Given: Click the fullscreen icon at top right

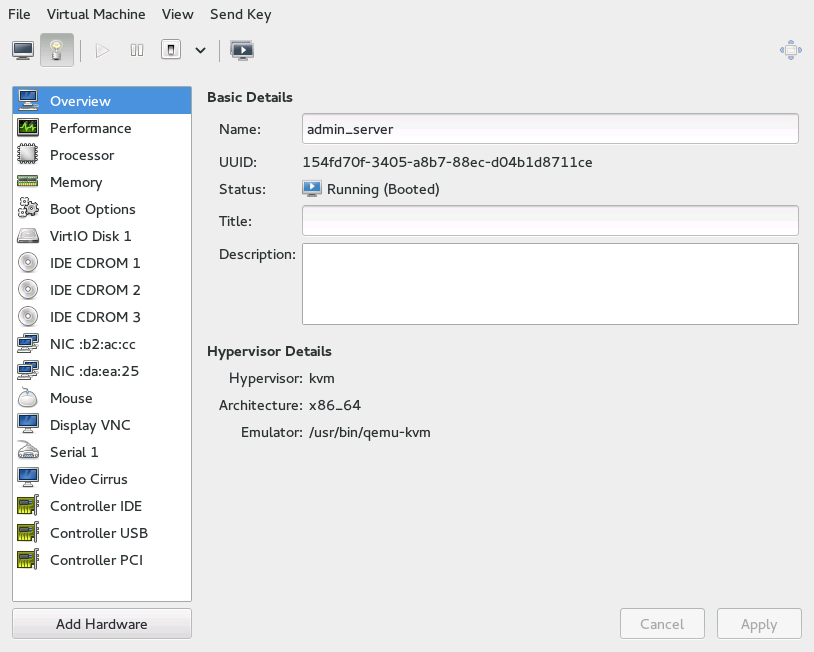Looking at the screenshot, I should (x=790, y=50).
